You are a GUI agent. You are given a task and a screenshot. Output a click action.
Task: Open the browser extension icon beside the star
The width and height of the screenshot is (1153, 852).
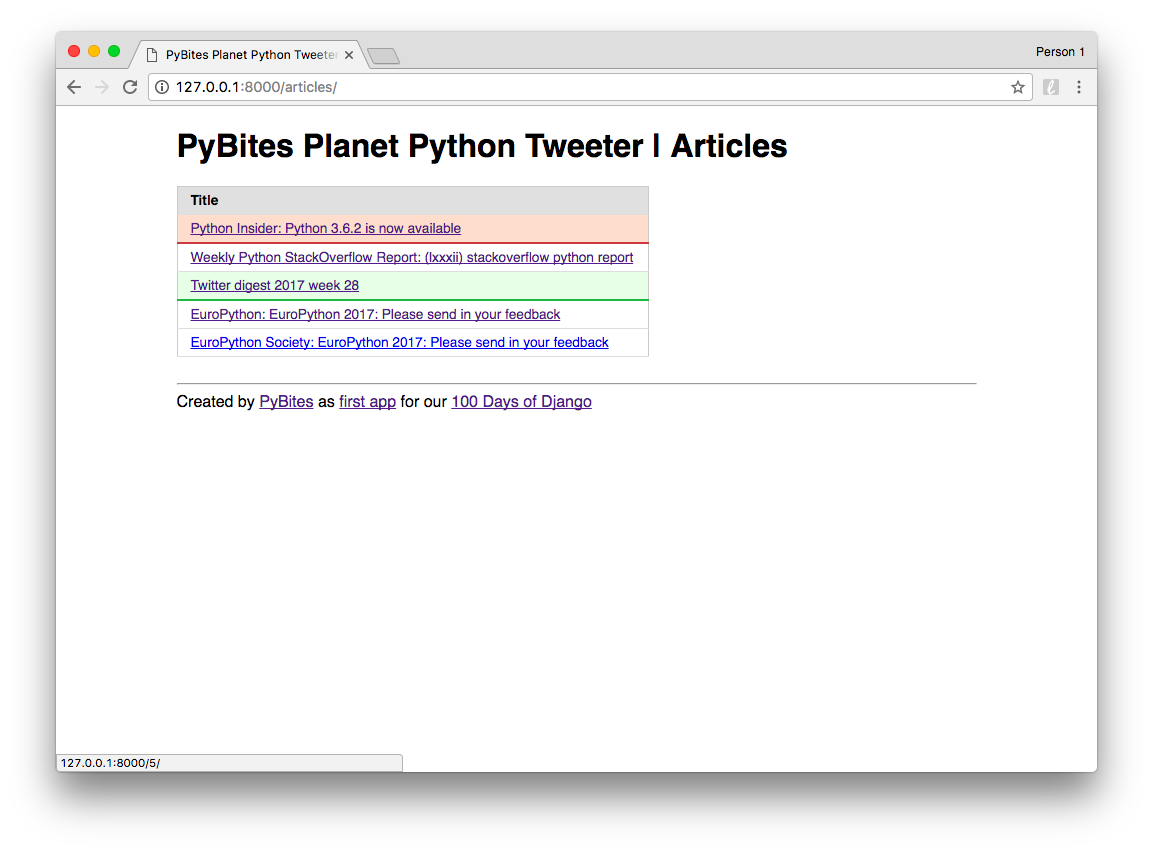[1050, 87]
